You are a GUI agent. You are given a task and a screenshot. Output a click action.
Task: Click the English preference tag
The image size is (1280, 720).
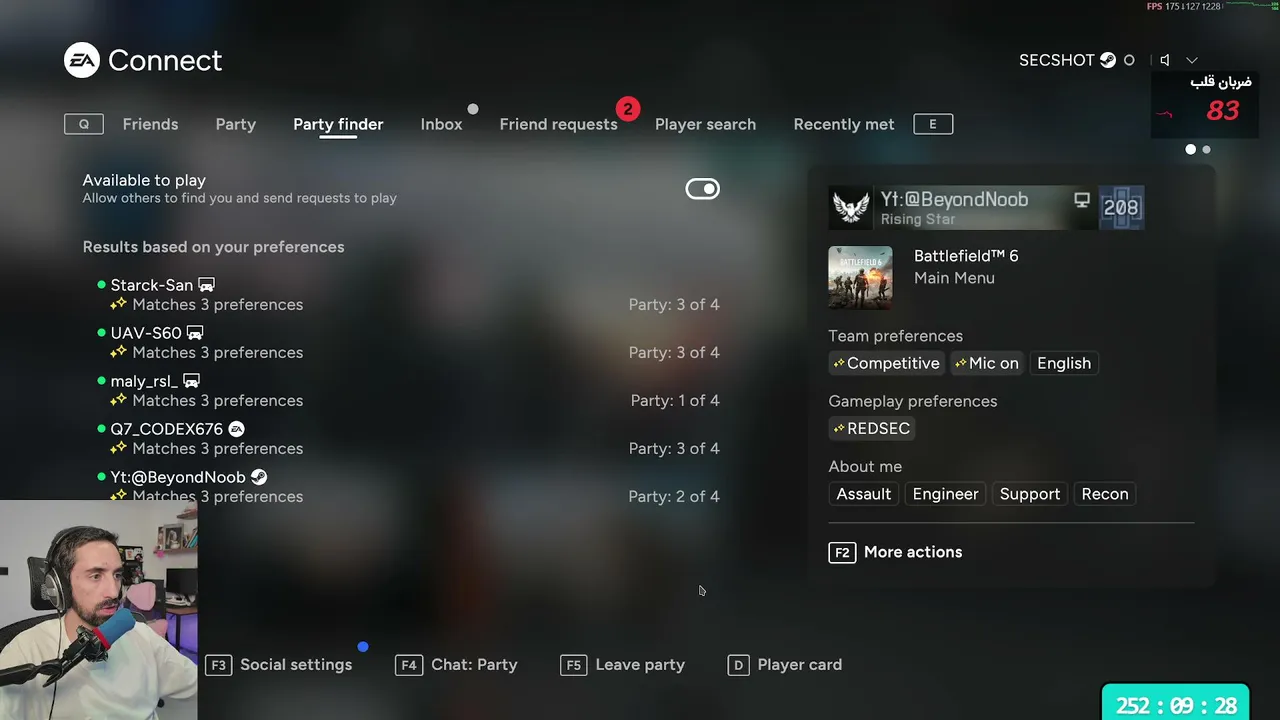1064,363
